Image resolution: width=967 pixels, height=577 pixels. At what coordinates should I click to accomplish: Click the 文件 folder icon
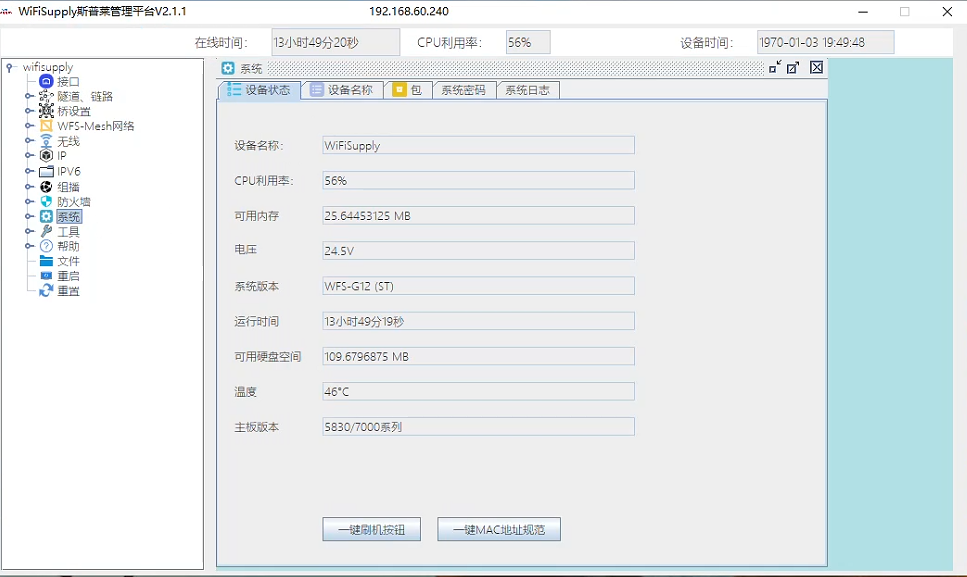pyautogui.click(x=46, y=261)
